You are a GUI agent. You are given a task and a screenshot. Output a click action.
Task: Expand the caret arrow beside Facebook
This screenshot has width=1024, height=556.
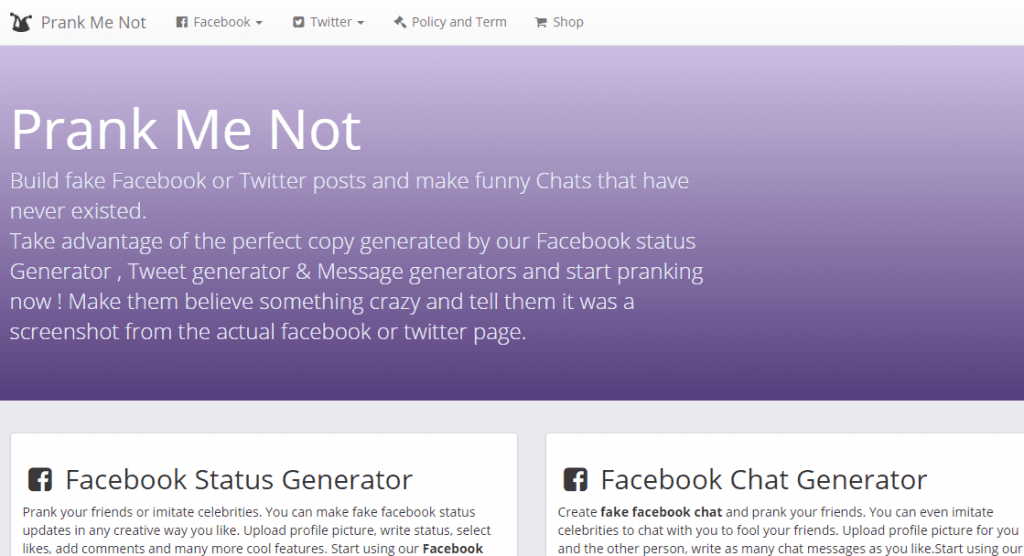(x=259, y=23)
